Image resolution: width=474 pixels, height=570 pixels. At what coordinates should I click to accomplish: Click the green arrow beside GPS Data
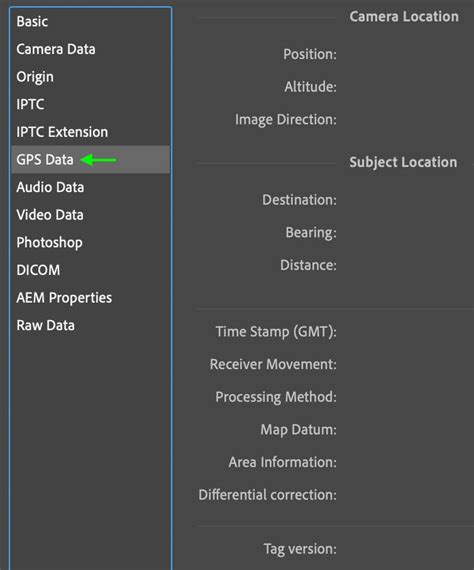98,160
